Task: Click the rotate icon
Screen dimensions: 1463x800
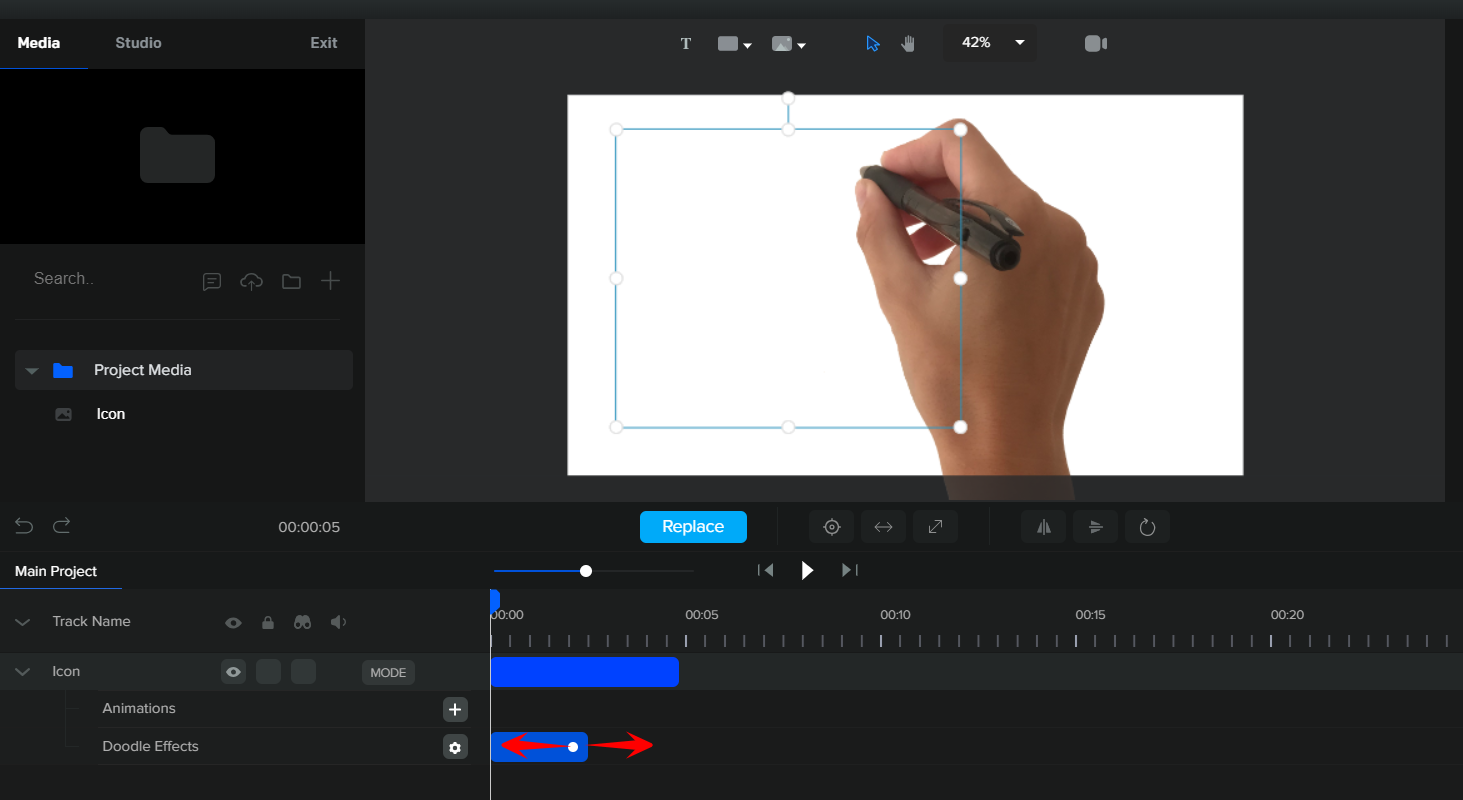Action: point(1148,527)
